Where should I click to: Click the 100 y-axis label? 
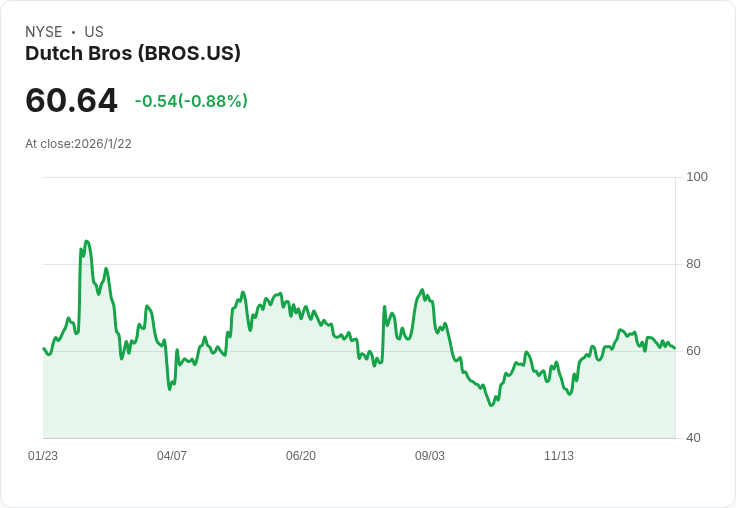[x=697, y=177]
